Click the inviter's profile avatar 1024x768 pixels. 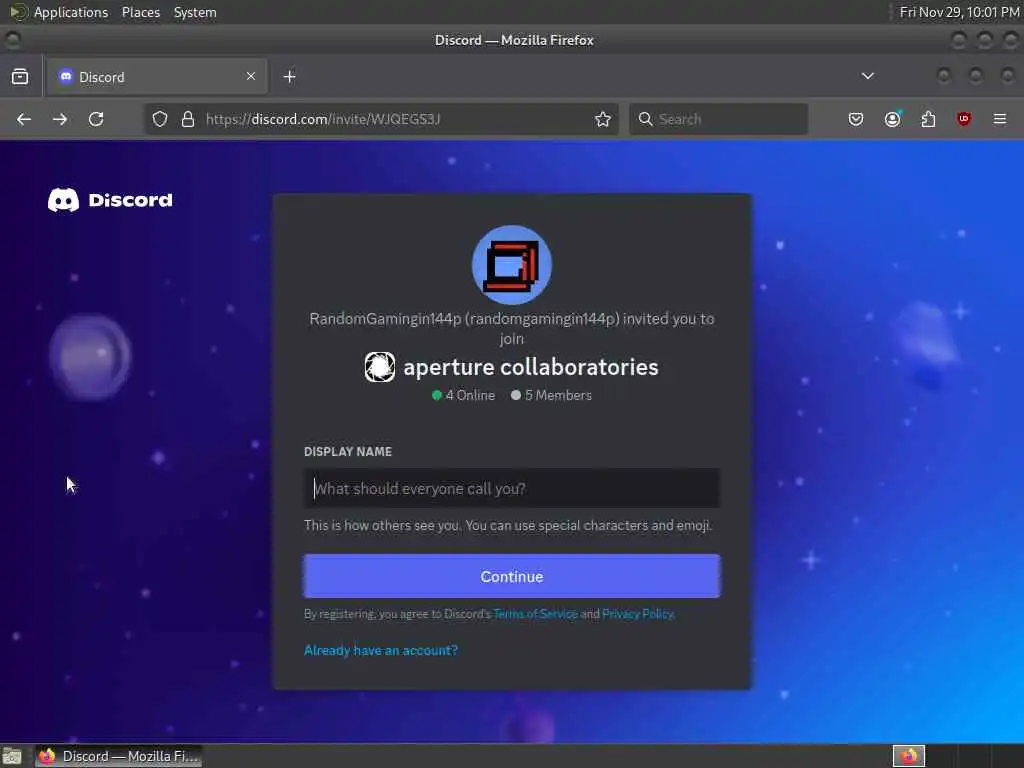tap(512, 265)
